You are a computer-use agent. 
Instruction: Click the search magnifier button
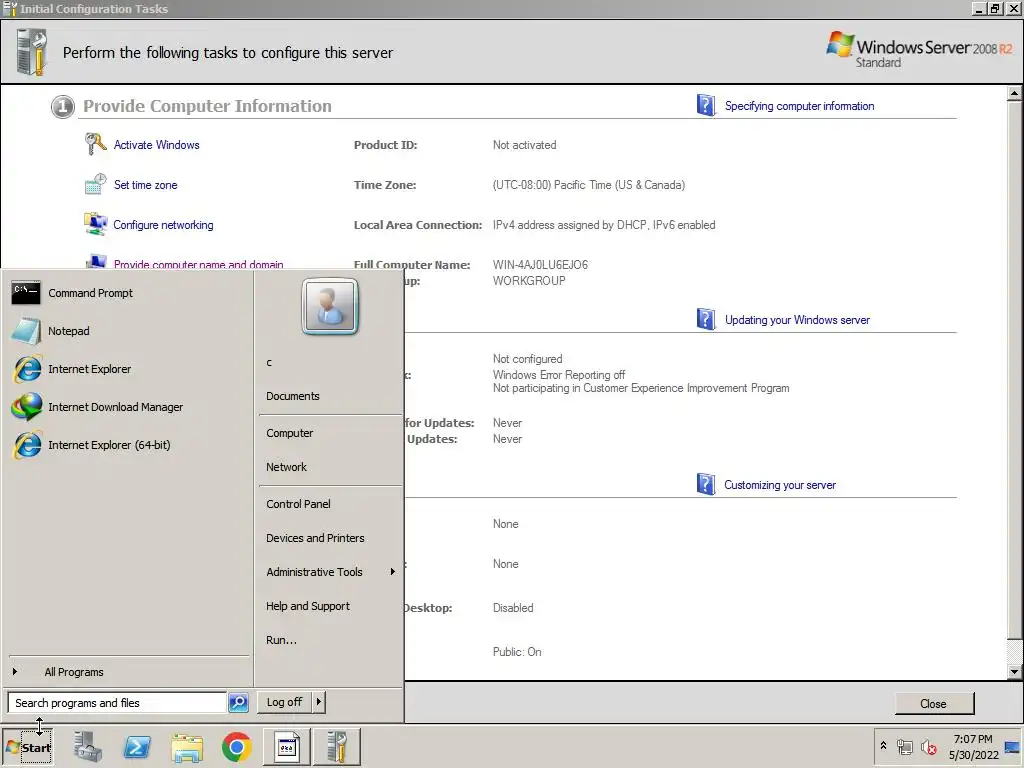238,703
